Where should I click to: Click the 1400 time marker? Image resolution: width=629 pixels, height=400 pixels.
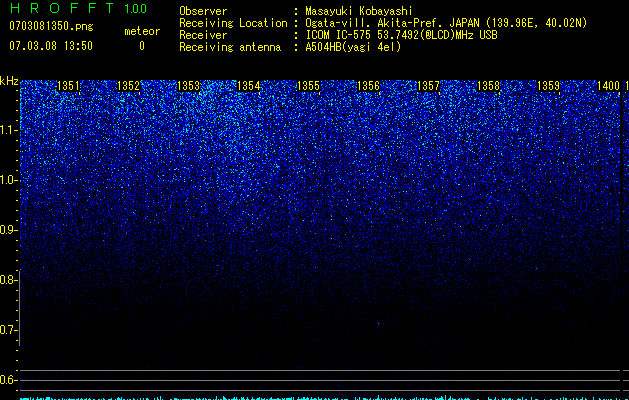click(608, 86)
